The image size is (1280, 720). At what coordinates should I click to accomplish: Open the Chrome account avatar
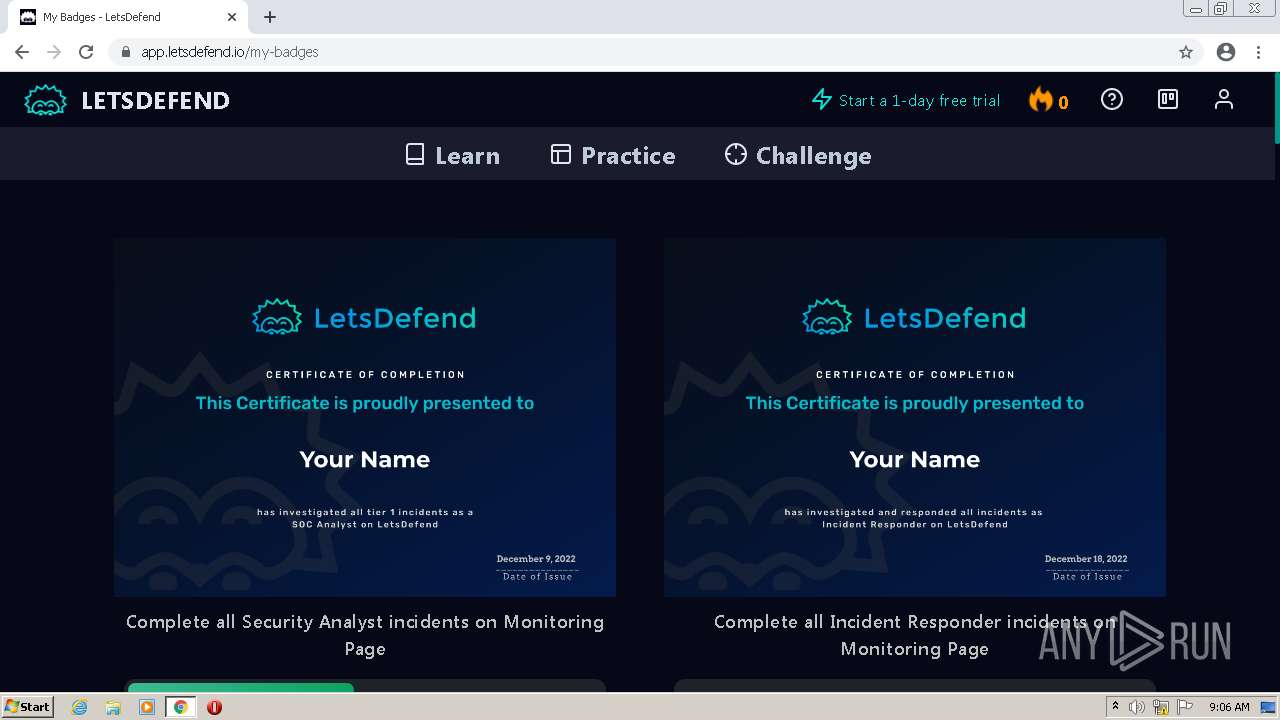point(1226,52)
